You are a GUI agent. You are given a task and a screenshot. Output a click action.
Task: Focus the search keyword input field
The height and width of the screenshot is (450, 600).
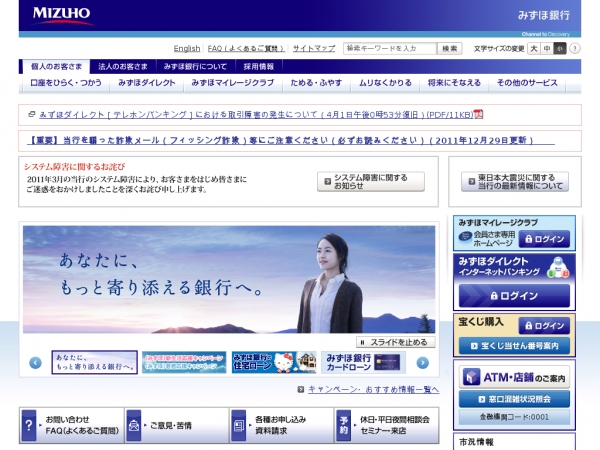(x=390, y=49)
